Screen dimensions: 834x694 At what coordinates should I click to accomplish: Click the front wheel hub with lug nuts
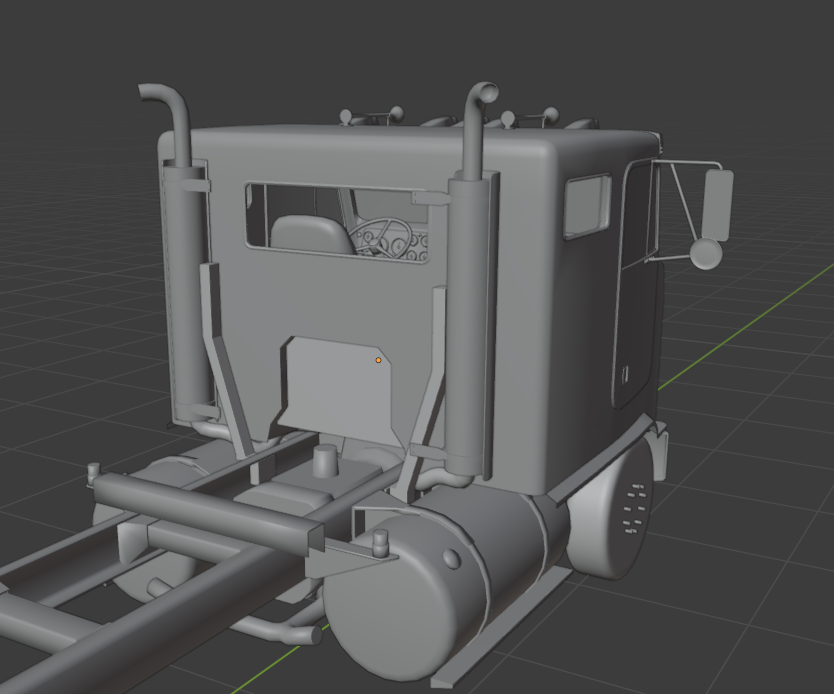click(x=633, y=508)
